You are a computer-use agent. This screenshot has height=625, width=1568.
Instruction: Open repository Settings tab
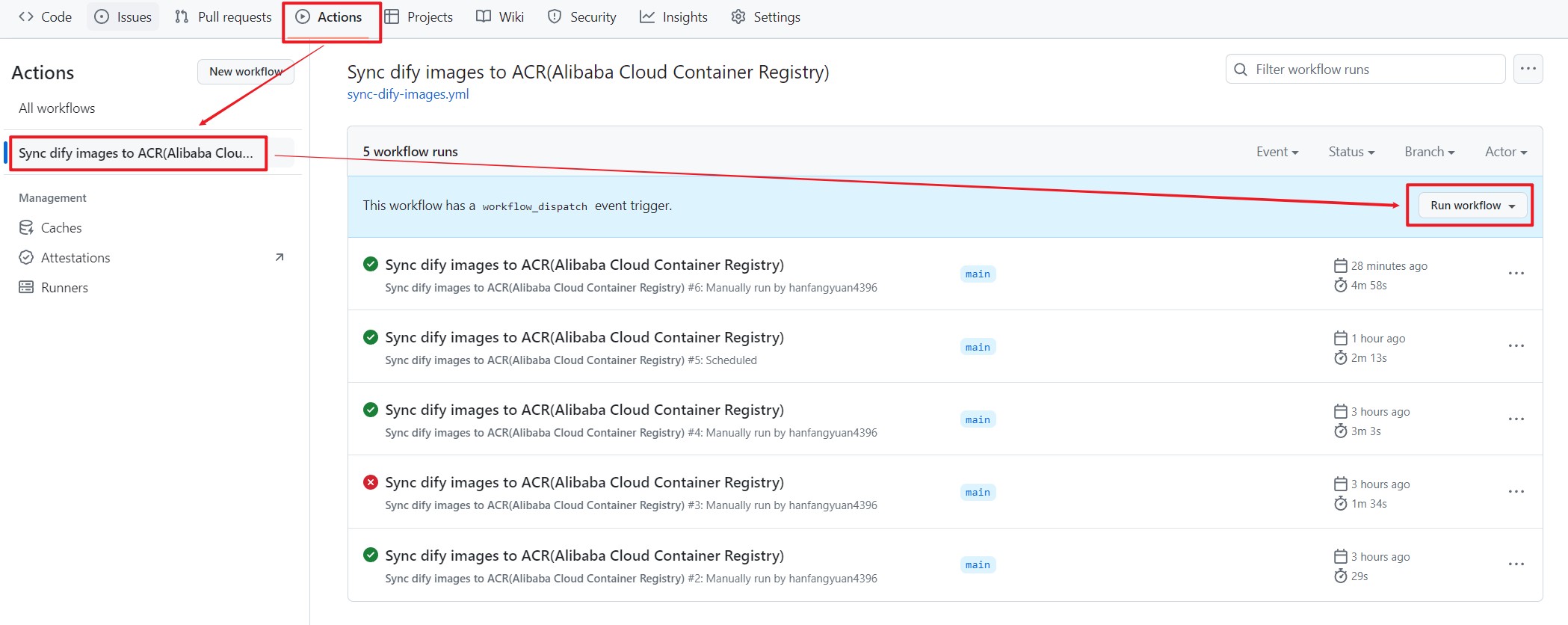[765, 16]
